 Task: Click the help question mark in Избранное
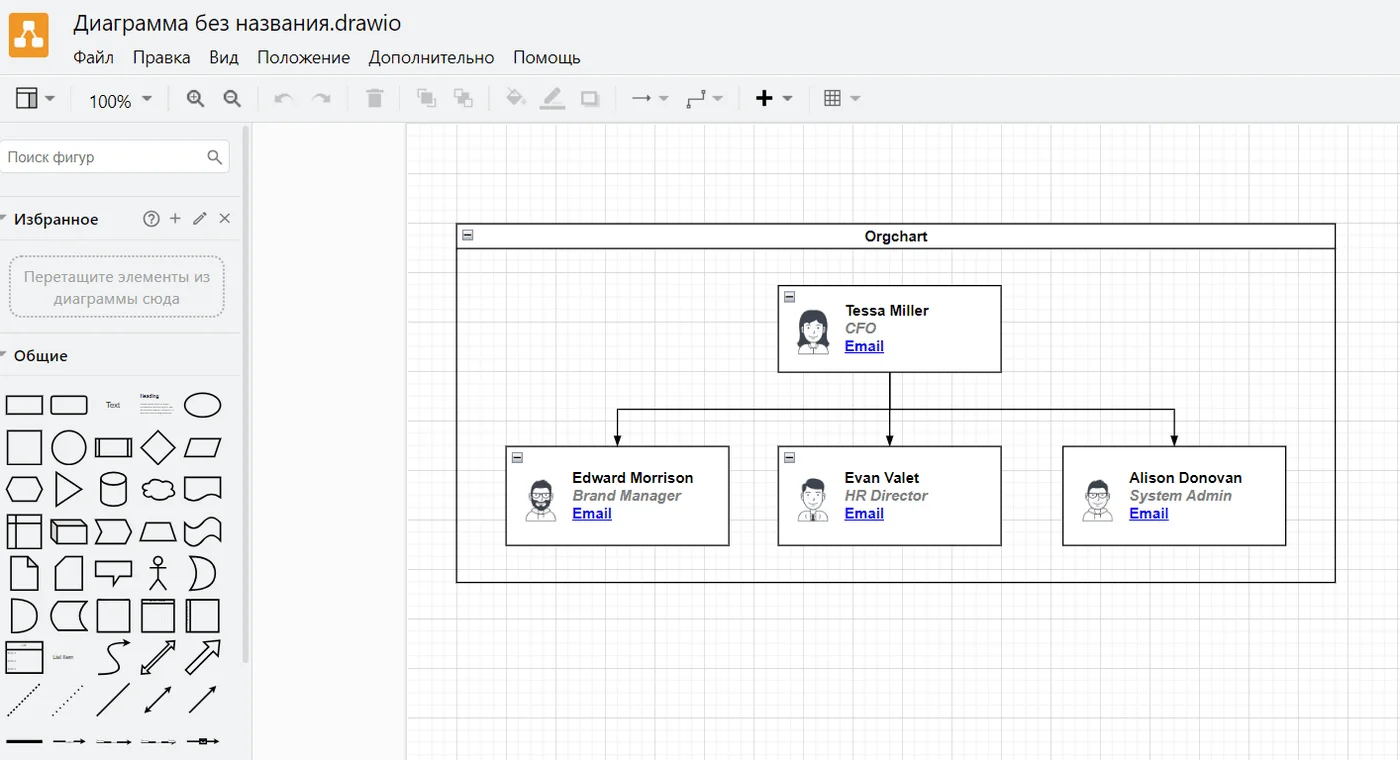tap(151, 219)
